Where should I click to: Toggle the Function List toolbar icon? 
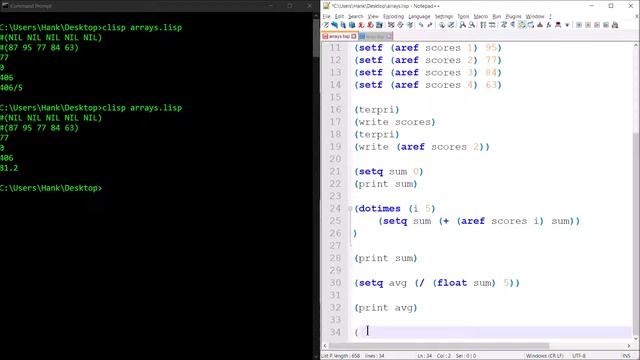[x=549, y=25]
